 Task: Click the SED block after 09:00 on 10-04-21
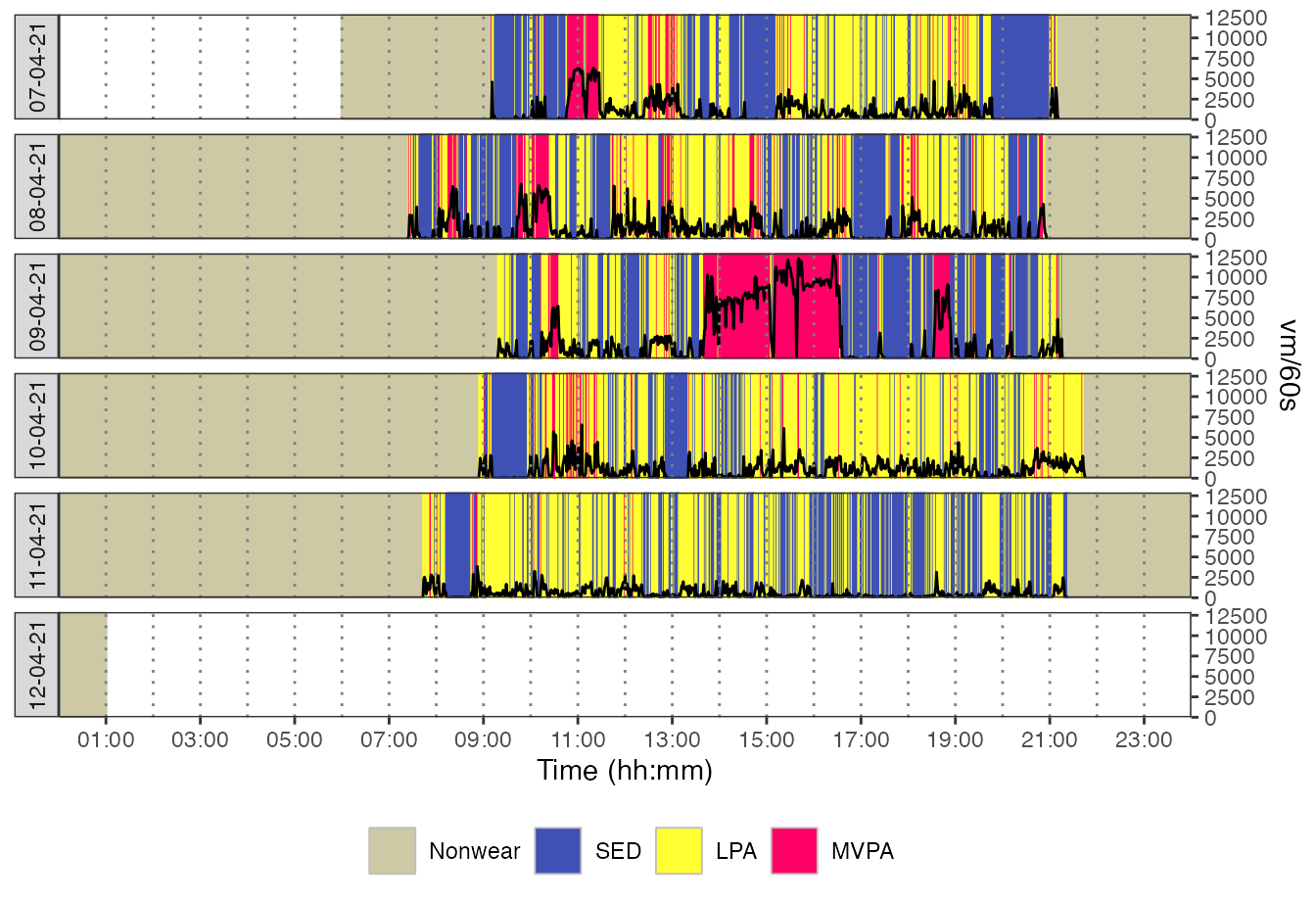tap(508, 426)
